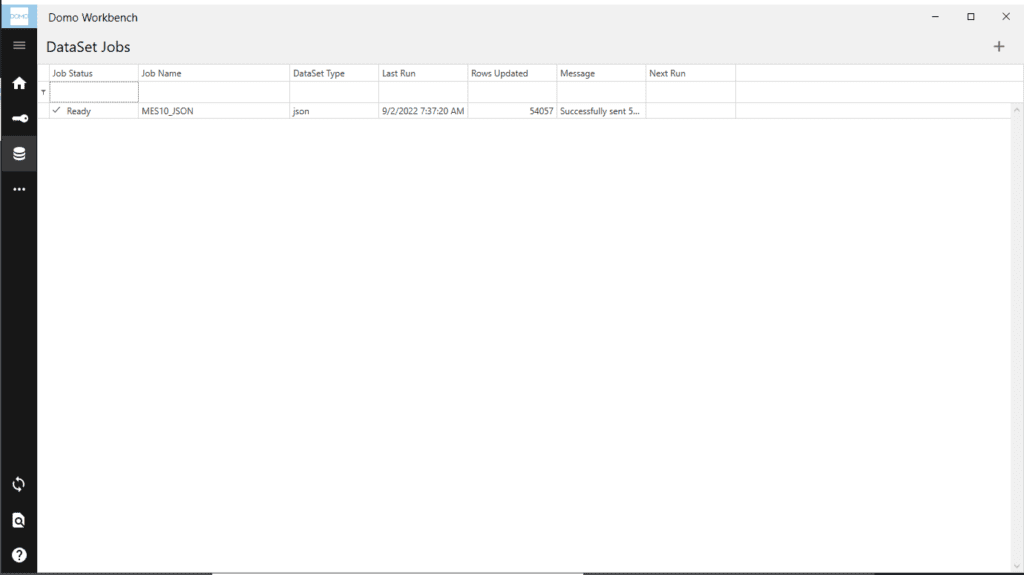Click the 9/2/2022 7:37:20 AM cell
The width and height of the screenshot is (1024, 575).
click(x=423, y=111)
